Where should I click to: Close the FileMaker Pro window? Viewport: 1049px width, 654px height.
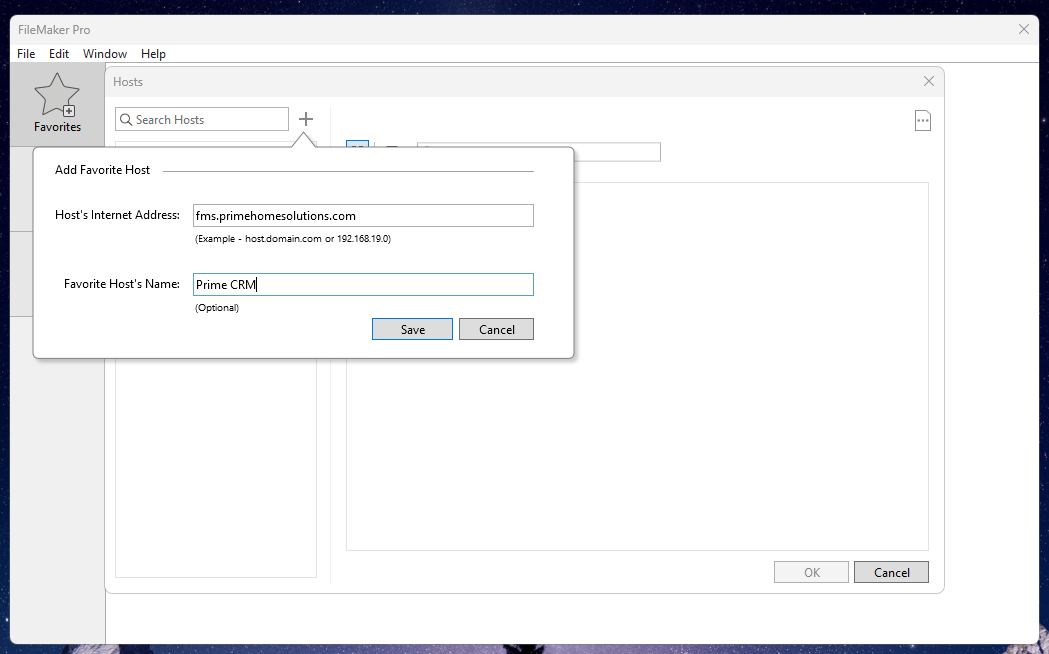click(1024, 29)
